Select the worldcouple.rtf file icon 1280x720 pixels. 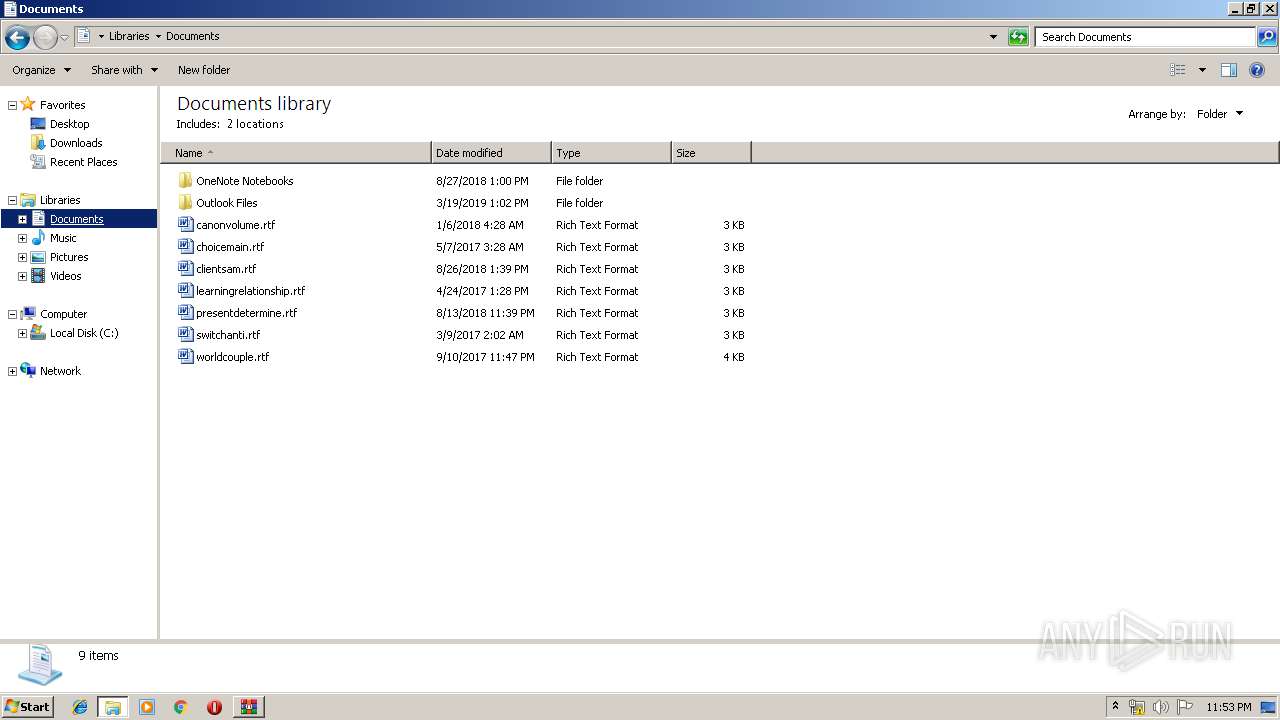pyautogui.click(x=185, y=357)
